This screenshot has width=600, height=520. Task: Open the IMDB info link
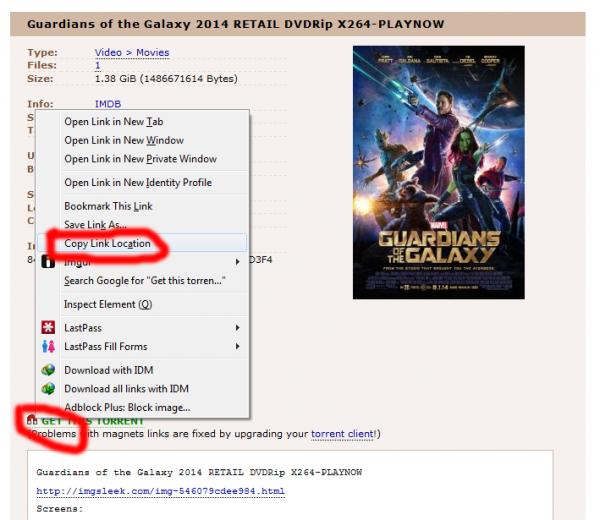[108, 104]
